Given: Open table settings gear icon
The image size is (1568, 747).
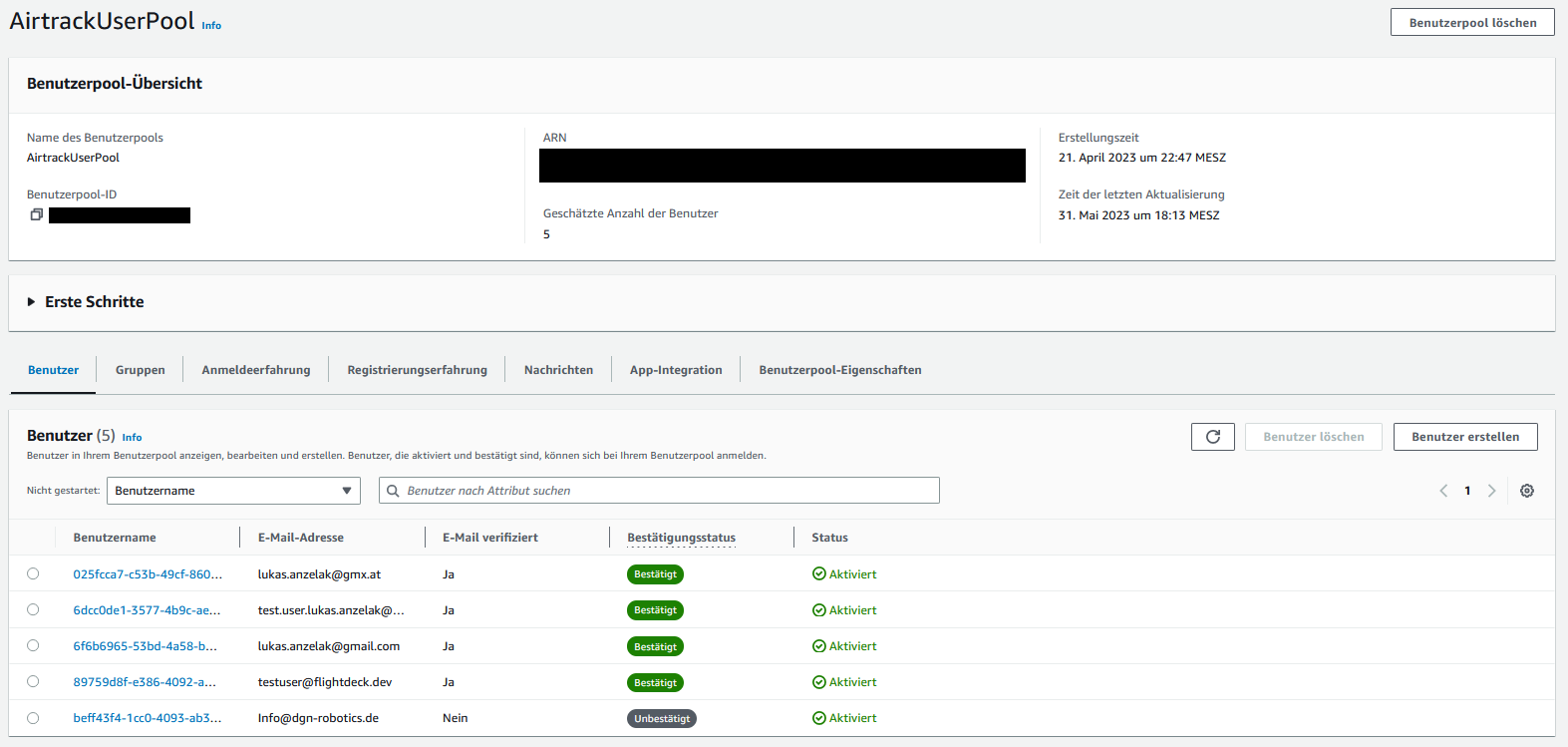Looking at the screenshot, I should tap(1527, 491).
